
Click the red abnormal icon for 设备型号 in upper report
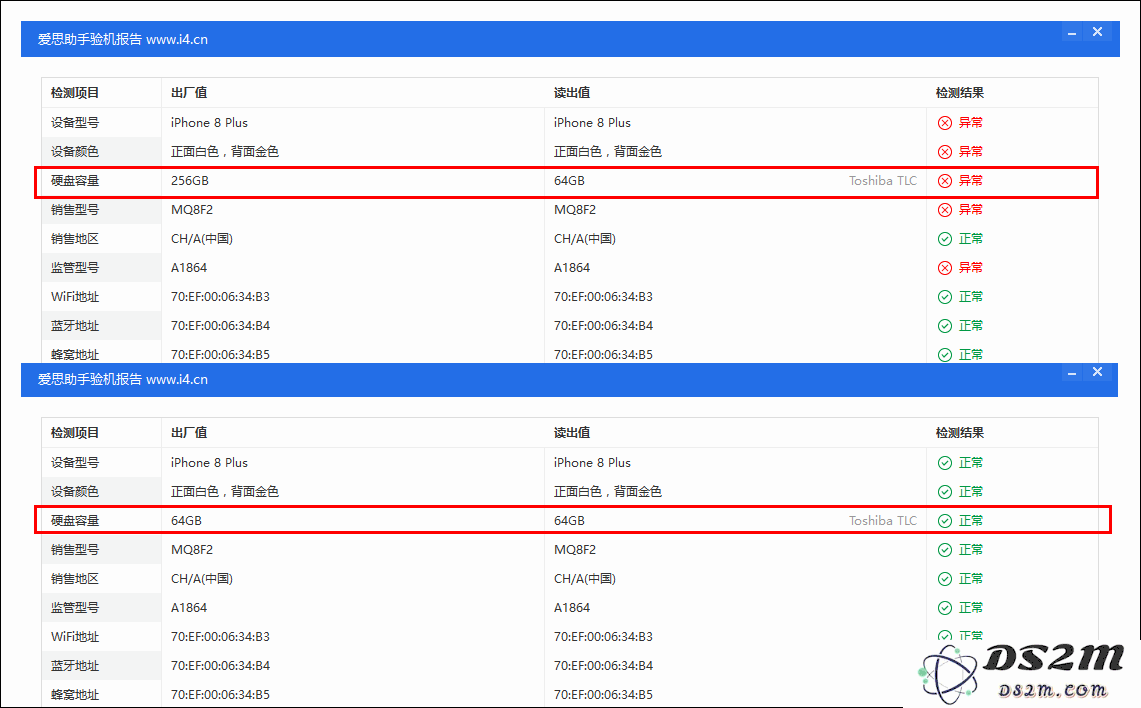click(x=945, y=123)
